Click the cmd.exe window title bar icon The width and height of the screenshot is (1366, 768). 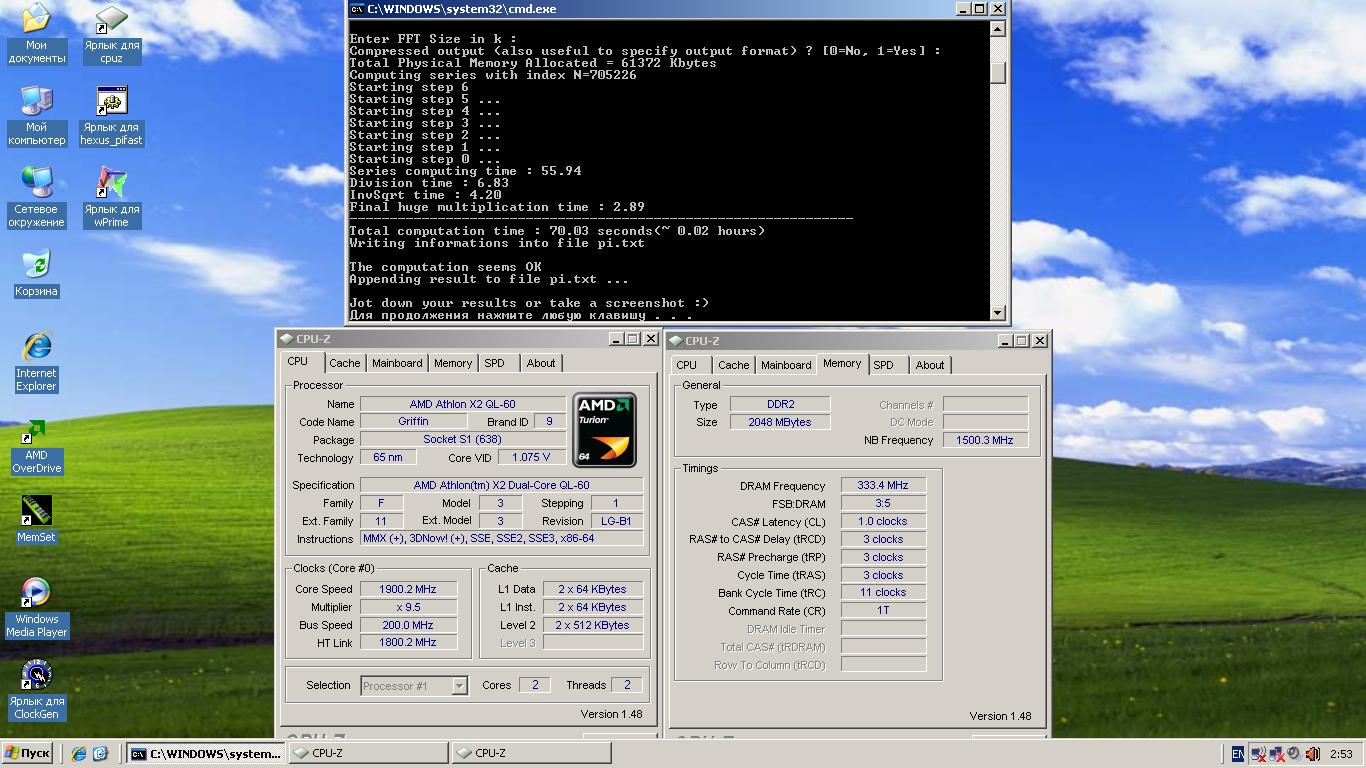click(357, 9)
